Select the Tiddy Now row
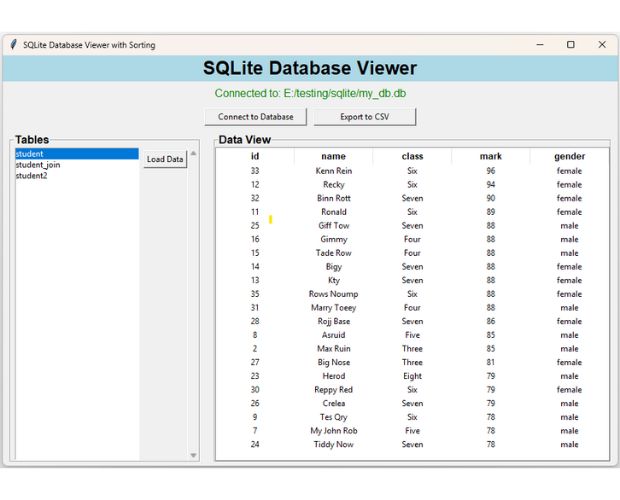Viewport: 620px width, 500px height. [x=412, y=444]
